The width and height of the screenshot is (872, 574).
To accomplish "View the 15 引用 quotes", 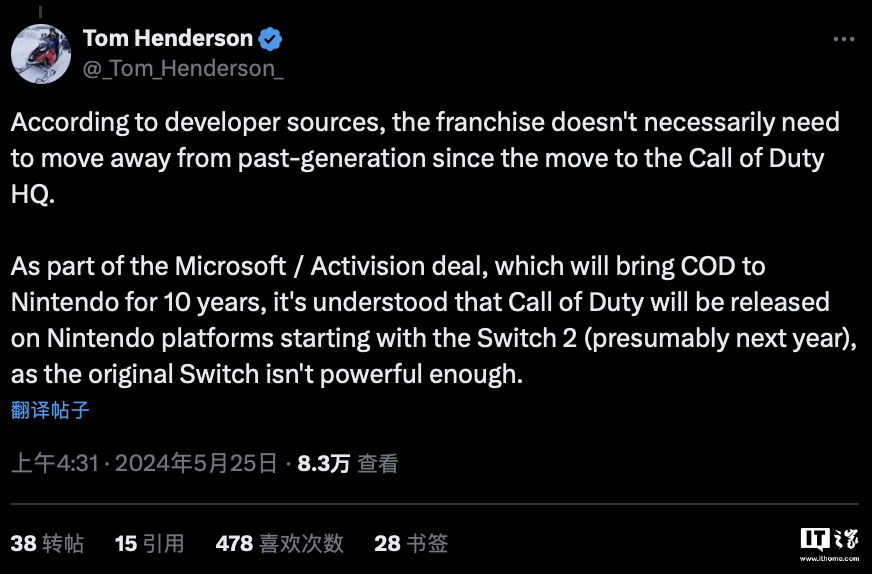I will pos(150,543).
